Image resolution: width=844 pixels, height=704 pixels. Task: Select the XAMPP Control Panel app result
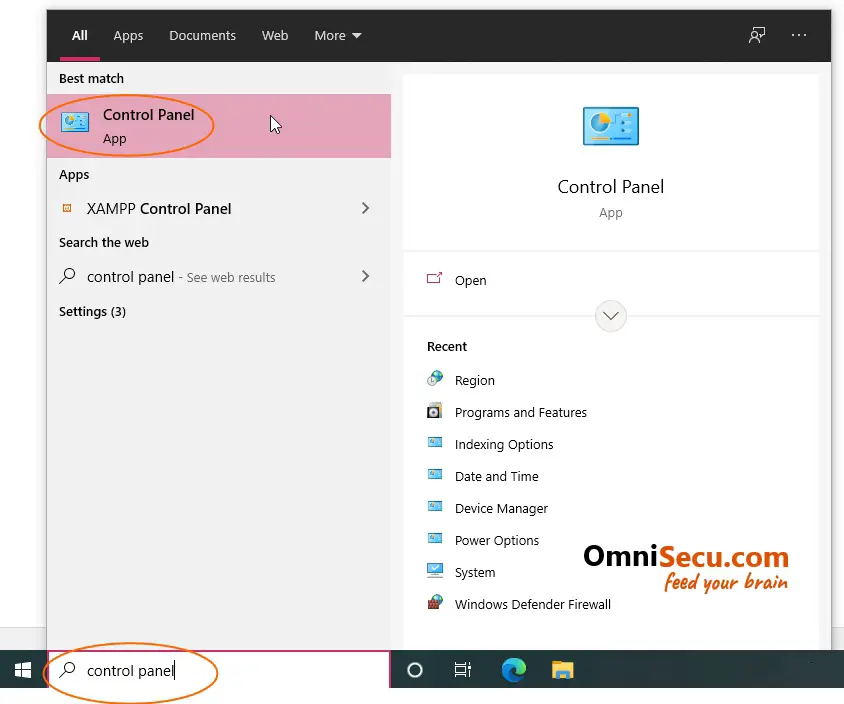click(219, 208)
